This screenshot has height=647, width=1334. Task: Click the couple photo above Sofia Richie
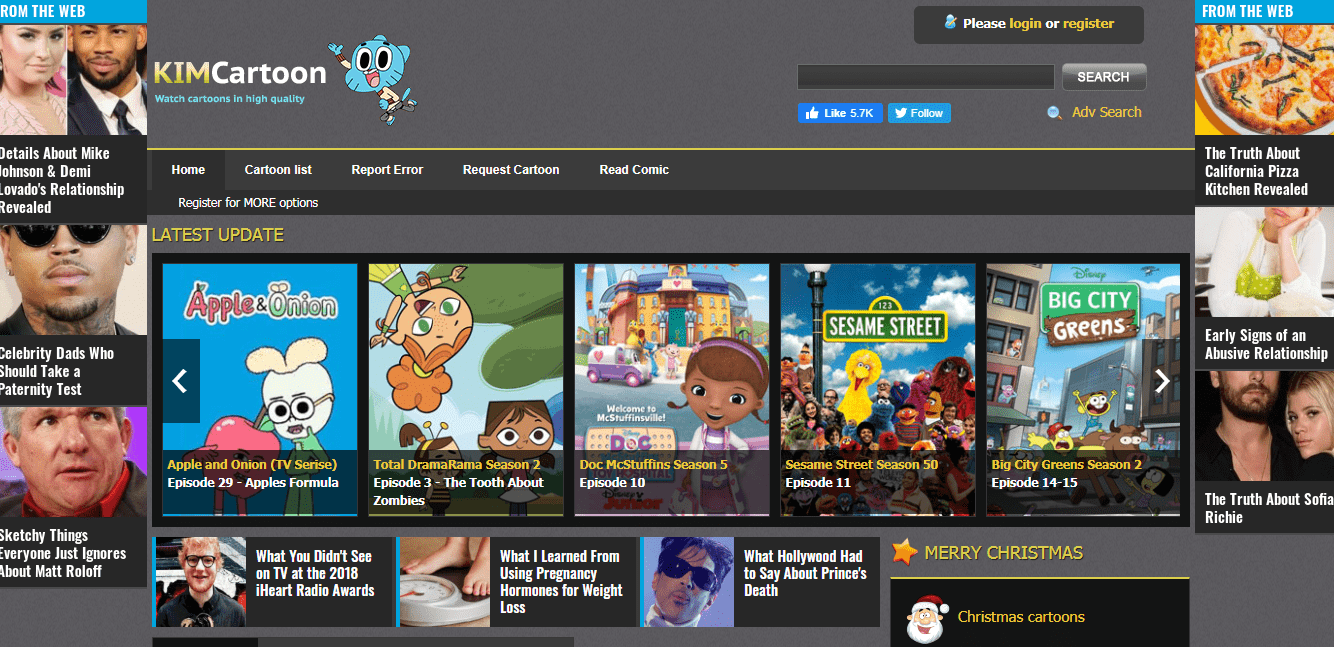pyautogui.click(x=1264, y=426)
